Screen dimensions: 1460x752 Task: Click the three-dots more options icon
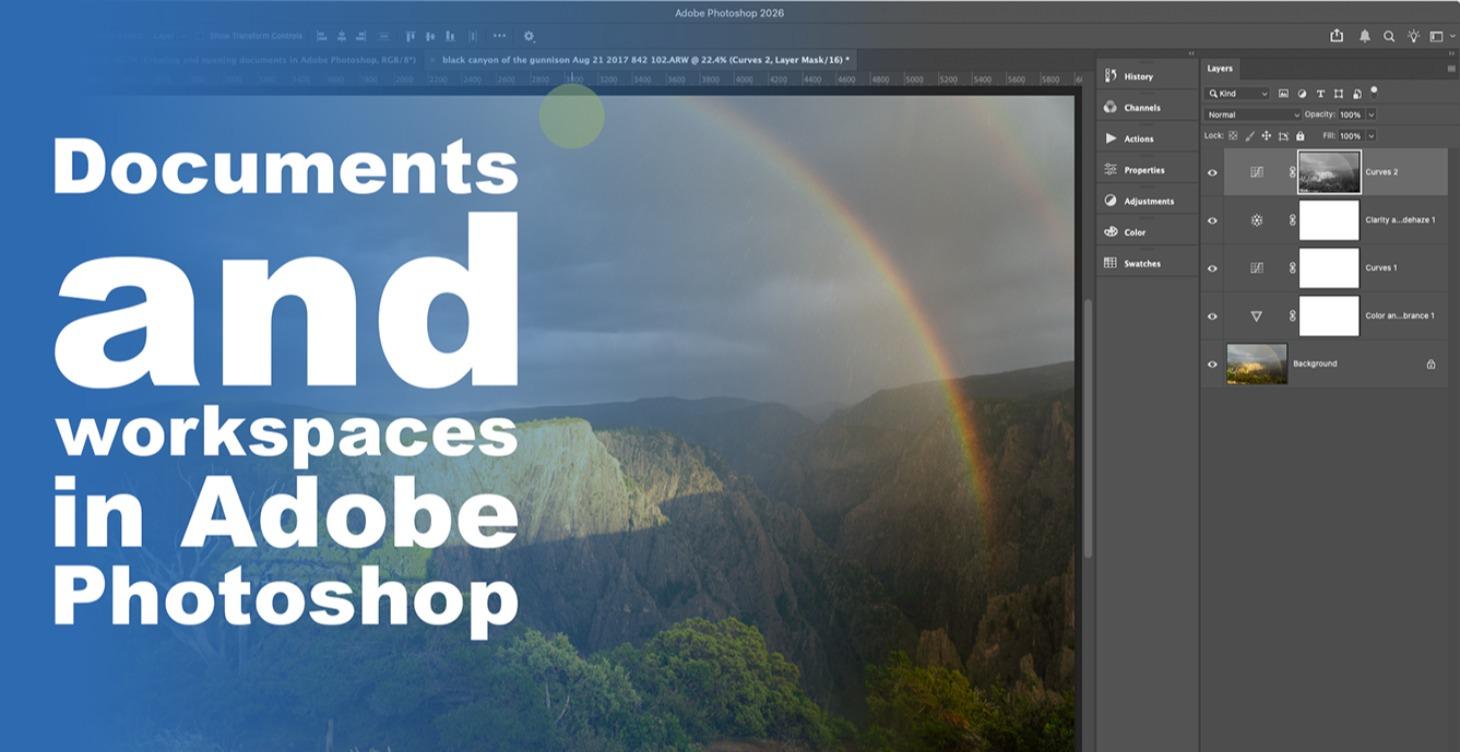499,36
